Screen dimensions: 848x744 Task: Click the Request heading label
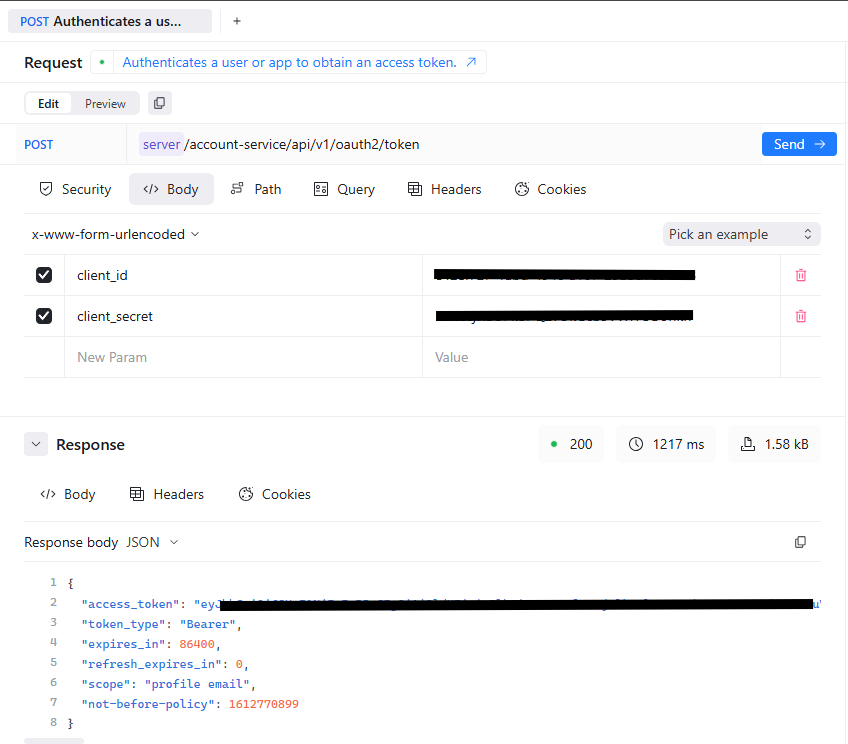[53, 63]
